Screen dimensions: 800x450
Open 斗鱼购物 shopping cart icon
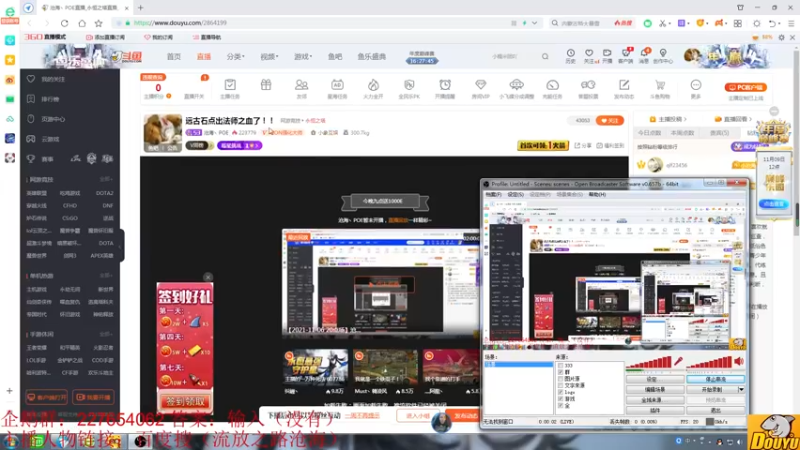660,85
